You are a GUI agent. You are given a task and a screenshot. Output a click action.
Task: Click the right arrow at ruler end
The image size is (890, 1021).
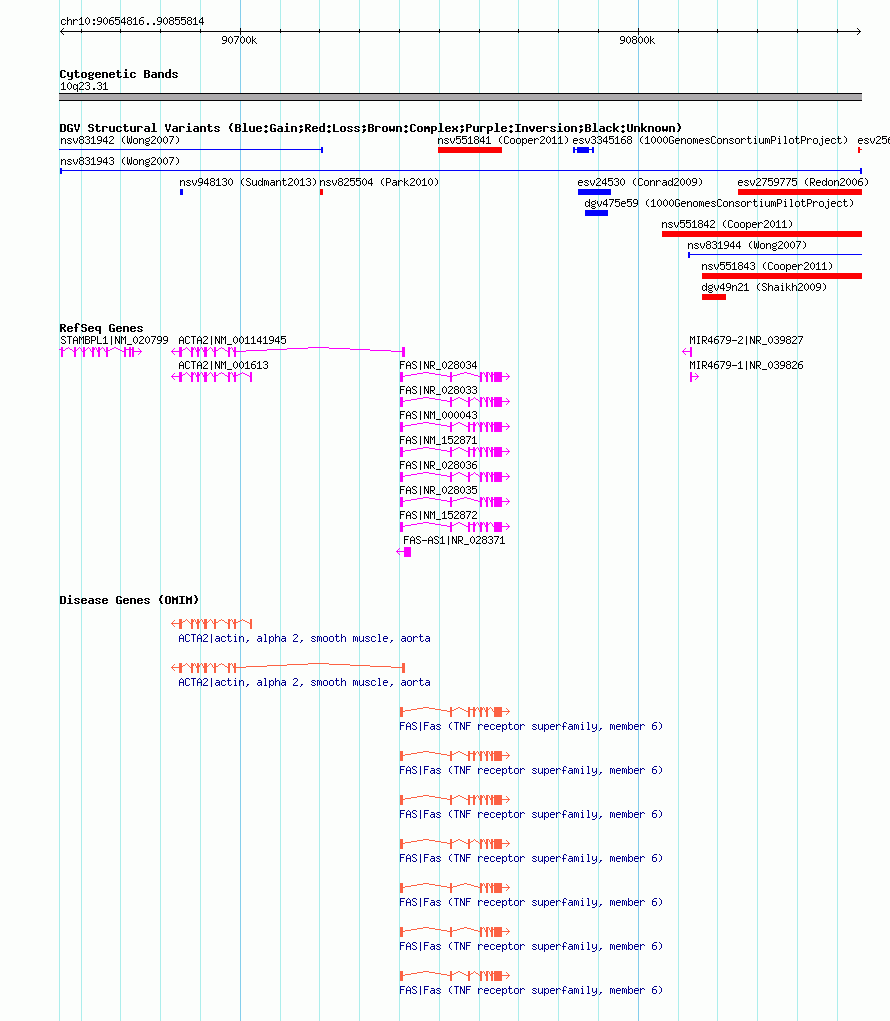point(859,31)
